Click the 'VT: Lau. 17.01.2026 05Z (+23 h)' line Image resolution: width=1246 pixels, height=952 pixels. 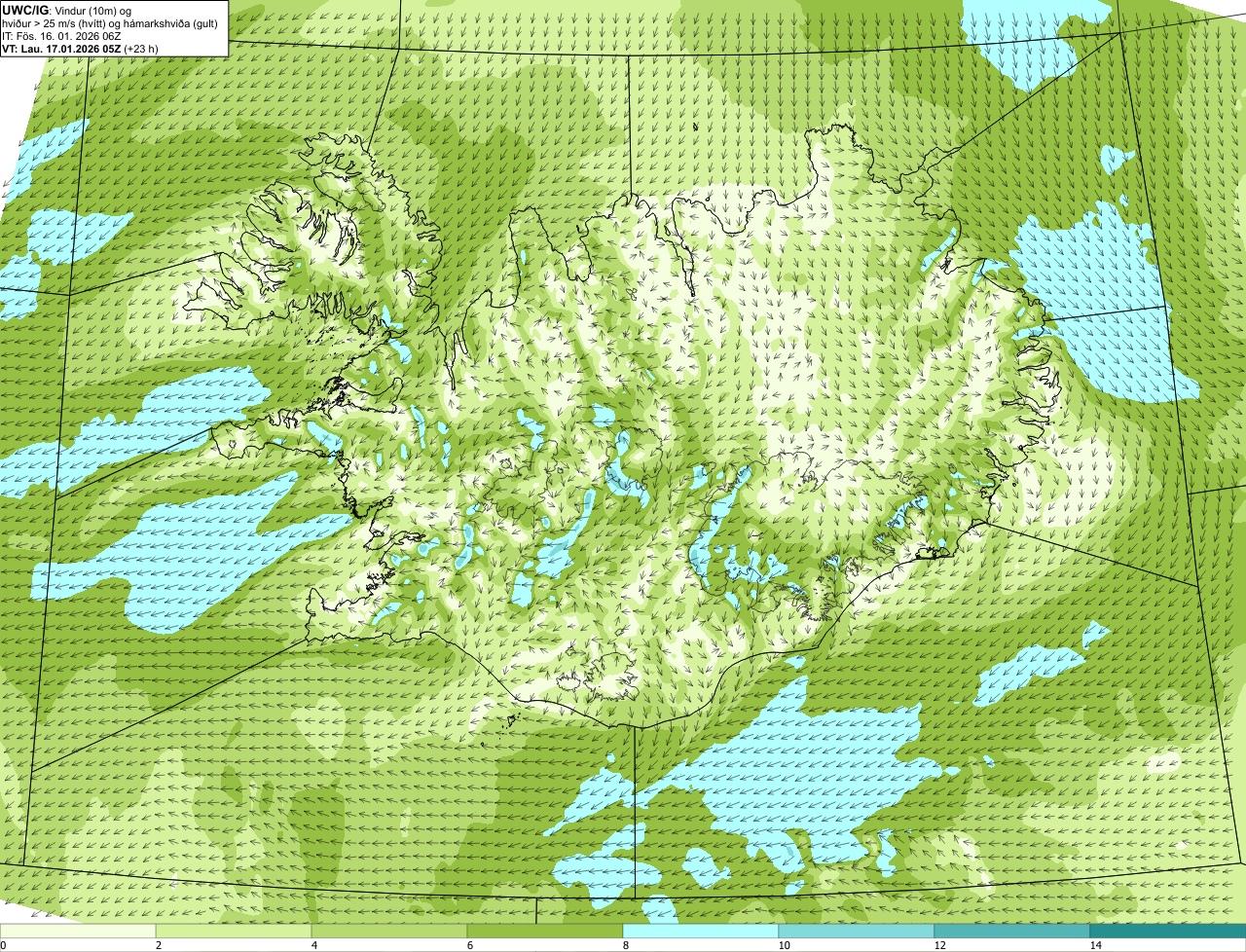pyautogui.click(x=81, y=49)
